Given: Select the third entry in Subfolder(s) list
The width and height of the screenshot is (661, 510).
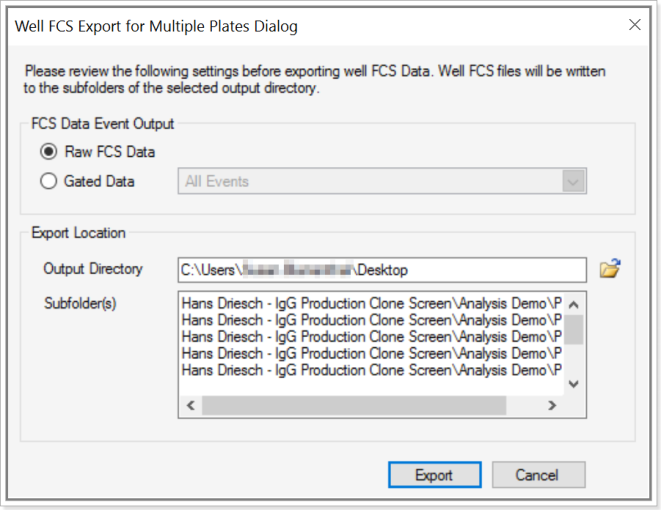Looking at the screenshot, I should 370,336.
